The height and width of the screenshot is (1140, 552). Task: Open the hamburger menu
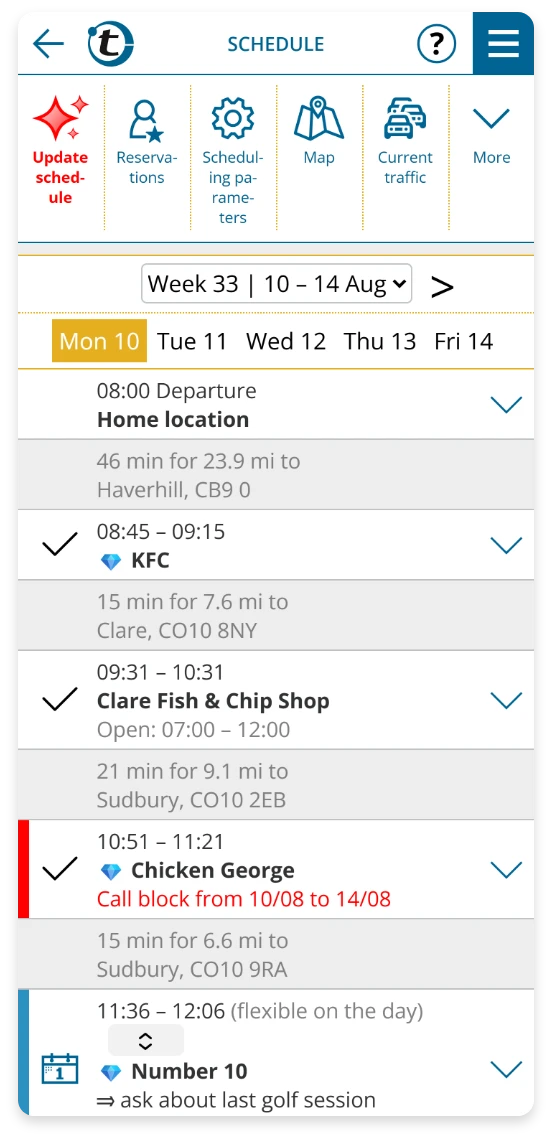503,44
